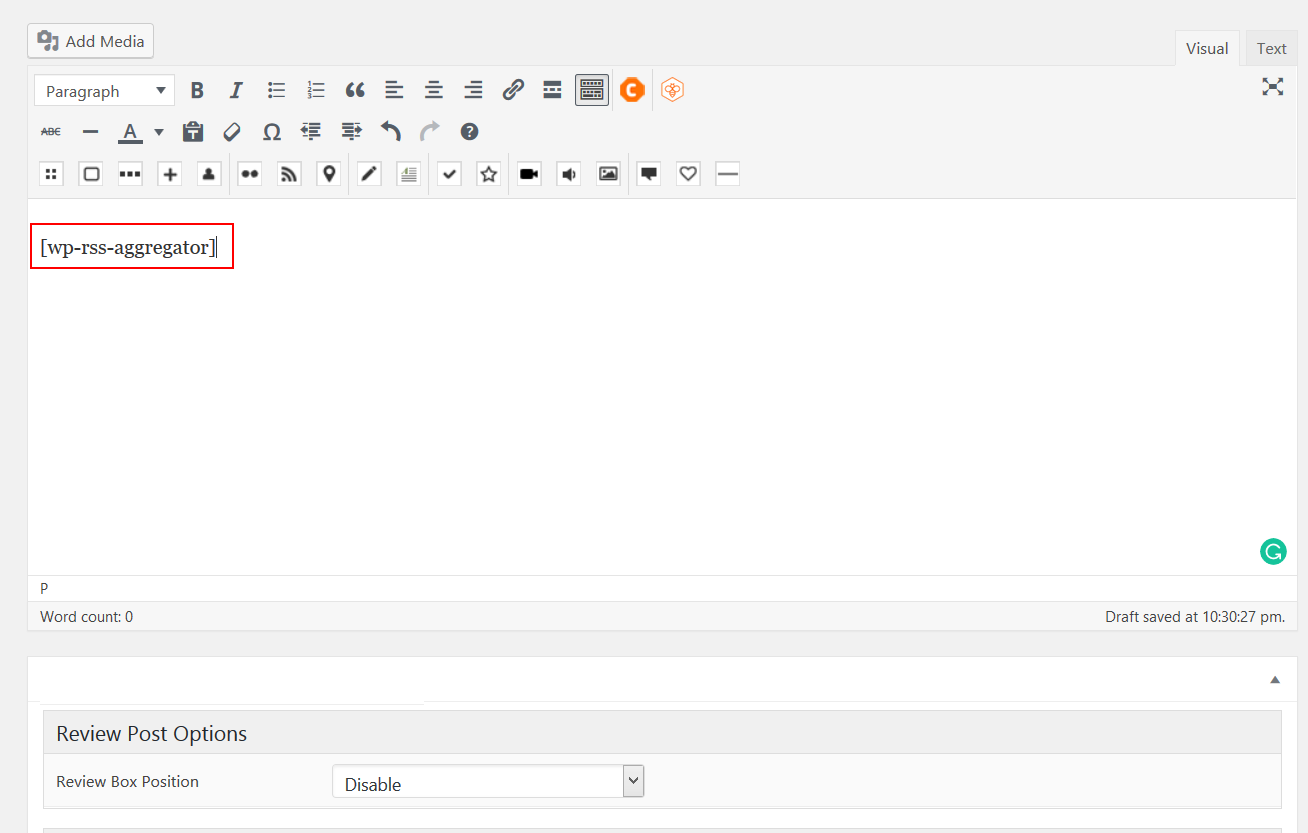Click the RSS feed shortcode icon

coord(289,174)
